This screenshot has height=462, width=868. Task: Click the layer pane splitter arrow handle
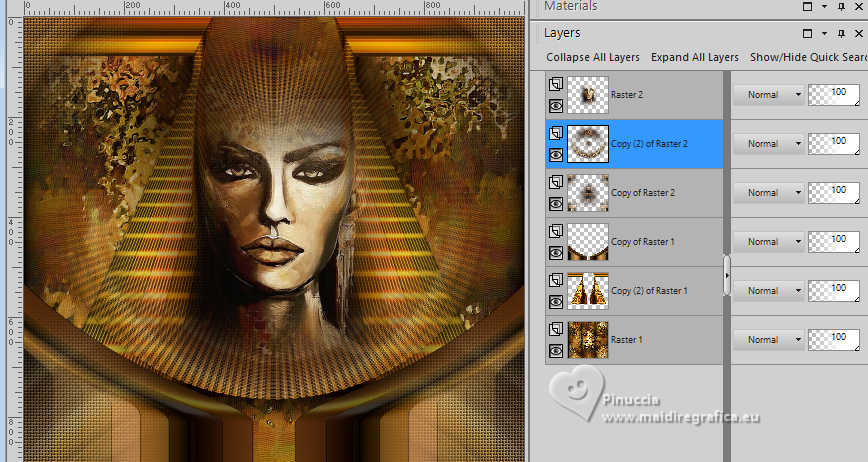click(x=727, y=275)
